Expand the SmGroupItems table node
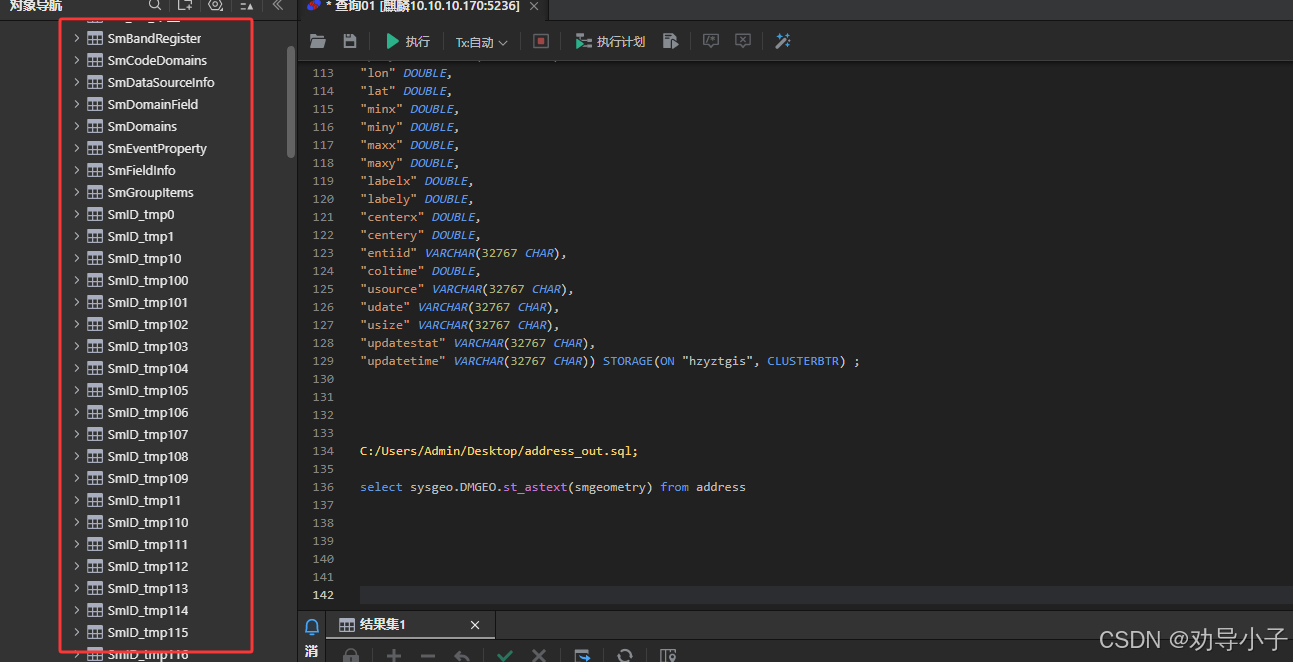Screen dimensions: 1293x662 [x=76, y=192]
